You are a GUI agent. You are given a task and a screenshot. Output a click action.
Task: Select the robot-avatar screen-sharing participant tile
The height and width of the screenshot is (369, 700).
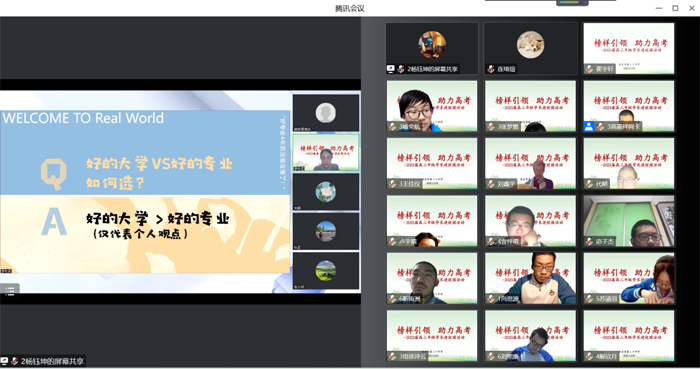(x=432, y=48)
